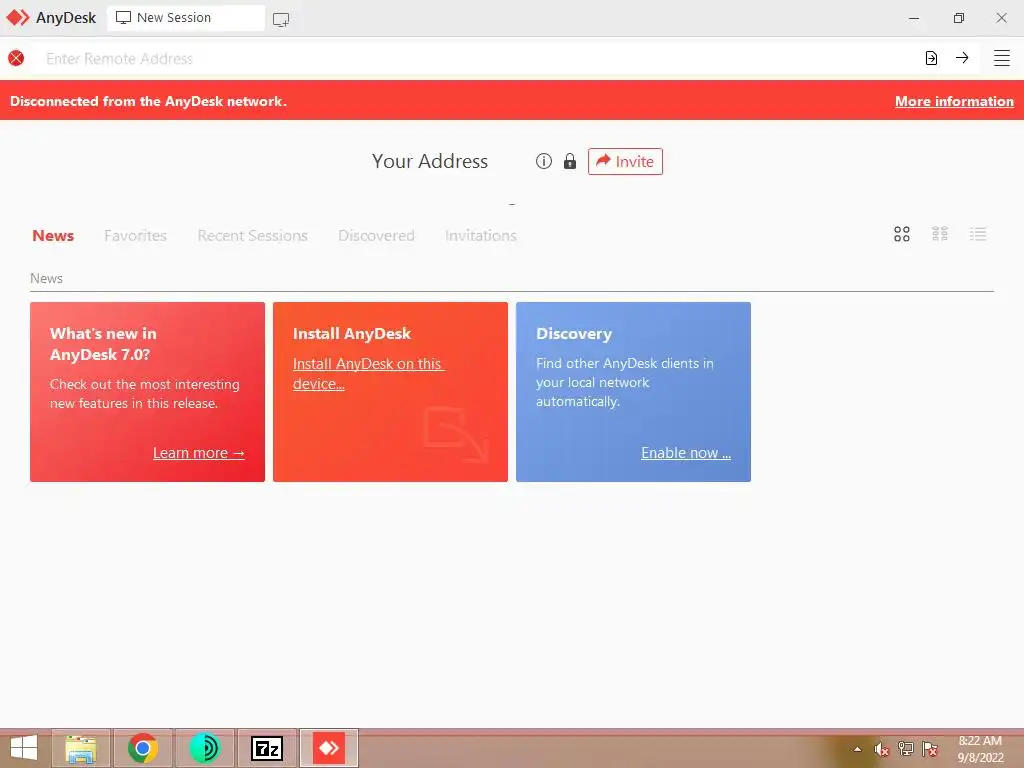
Task: Click the red disconnected status icon
Action: pyautogui.click(x=16, y=58)
